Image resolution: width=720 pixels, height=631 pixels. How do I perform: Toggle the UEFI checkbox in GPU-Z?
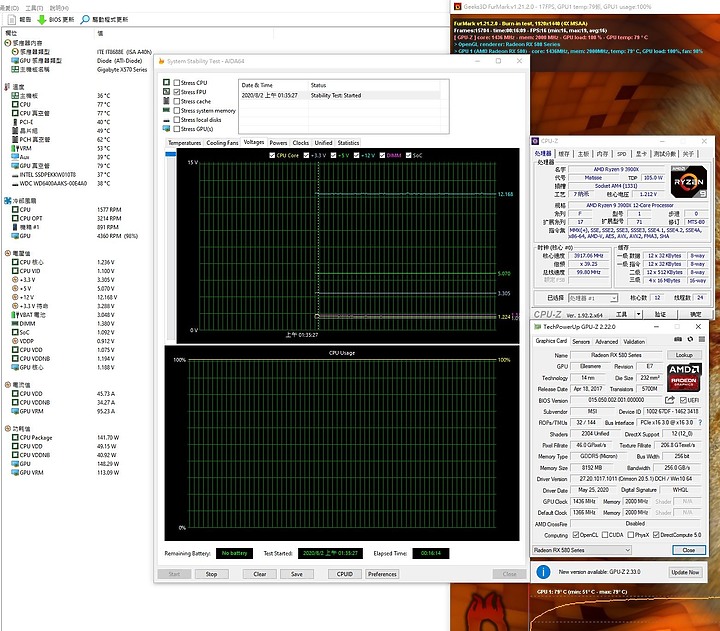683,400
